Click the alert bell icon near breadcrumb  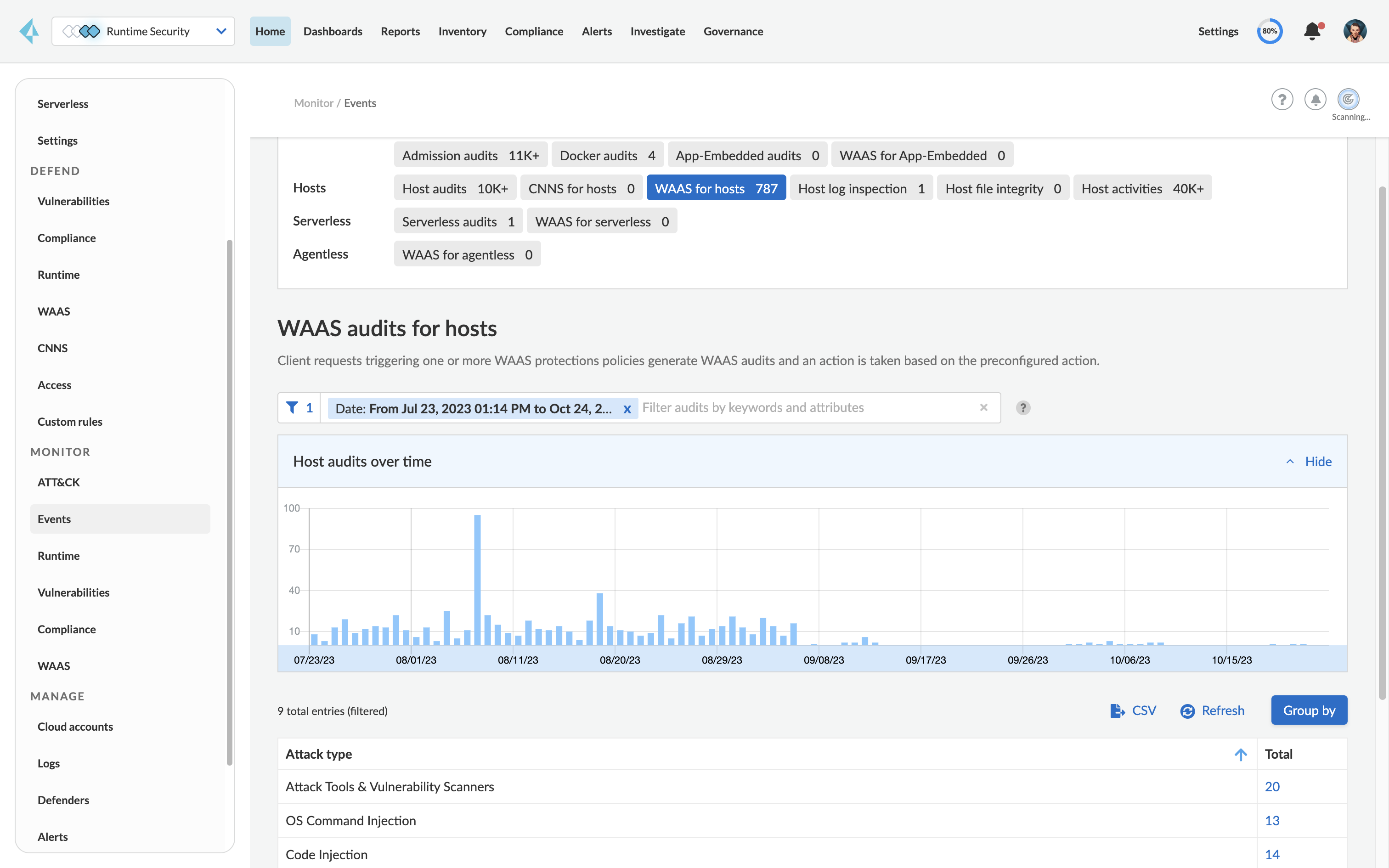(x=1315, y=99)
